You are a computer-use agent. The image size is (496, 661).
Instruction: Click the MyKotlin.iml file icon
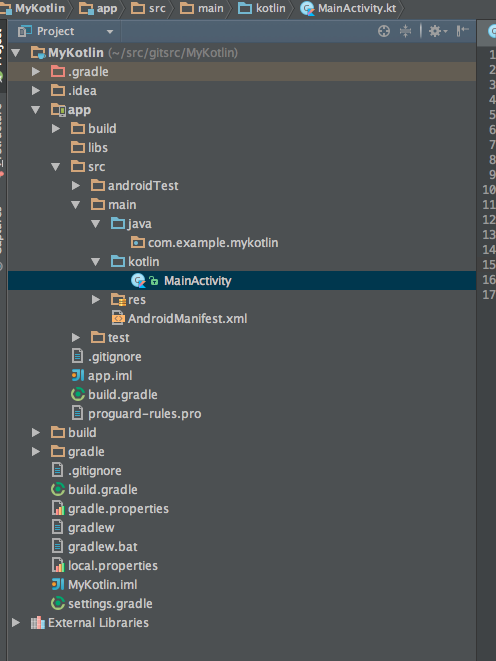click(x=58, y=584)
